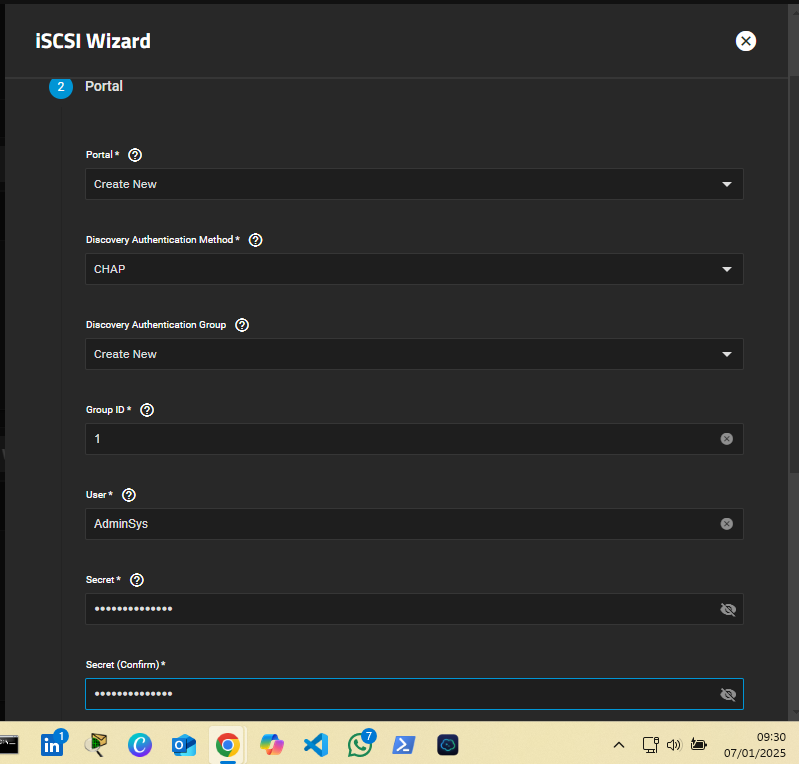799x764 pixels.
Task: Open the Portal dropdown
Action: [x=414, y=184]
